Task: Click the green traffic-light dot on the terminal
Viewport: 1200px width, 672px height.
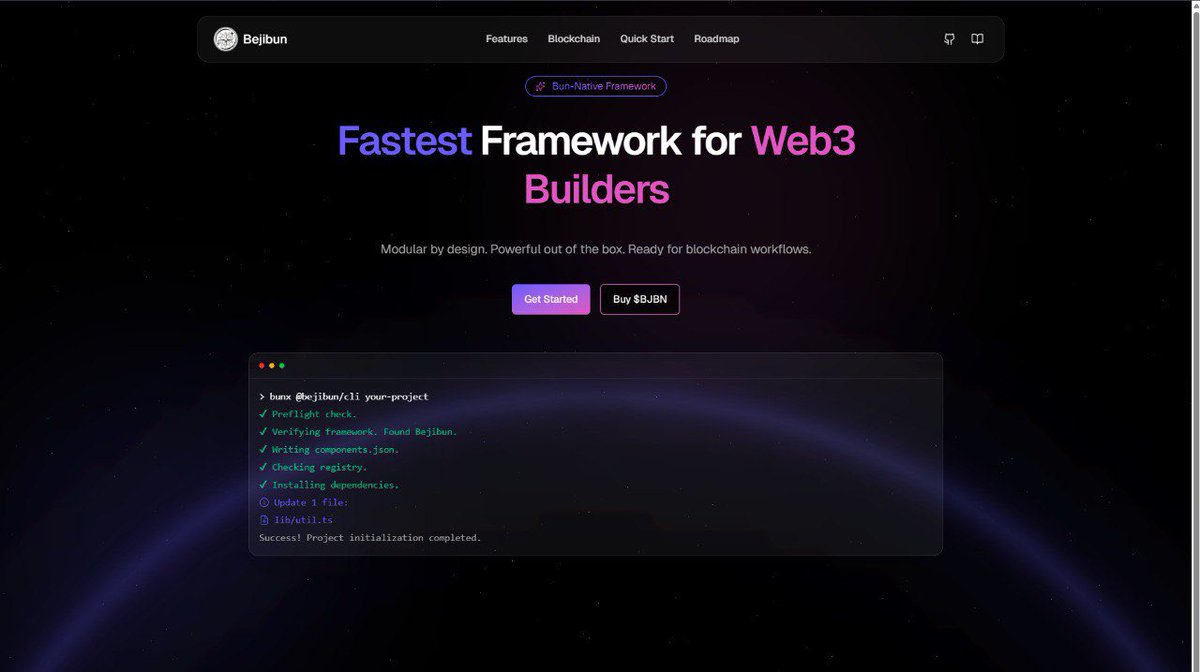Action: 281,366
